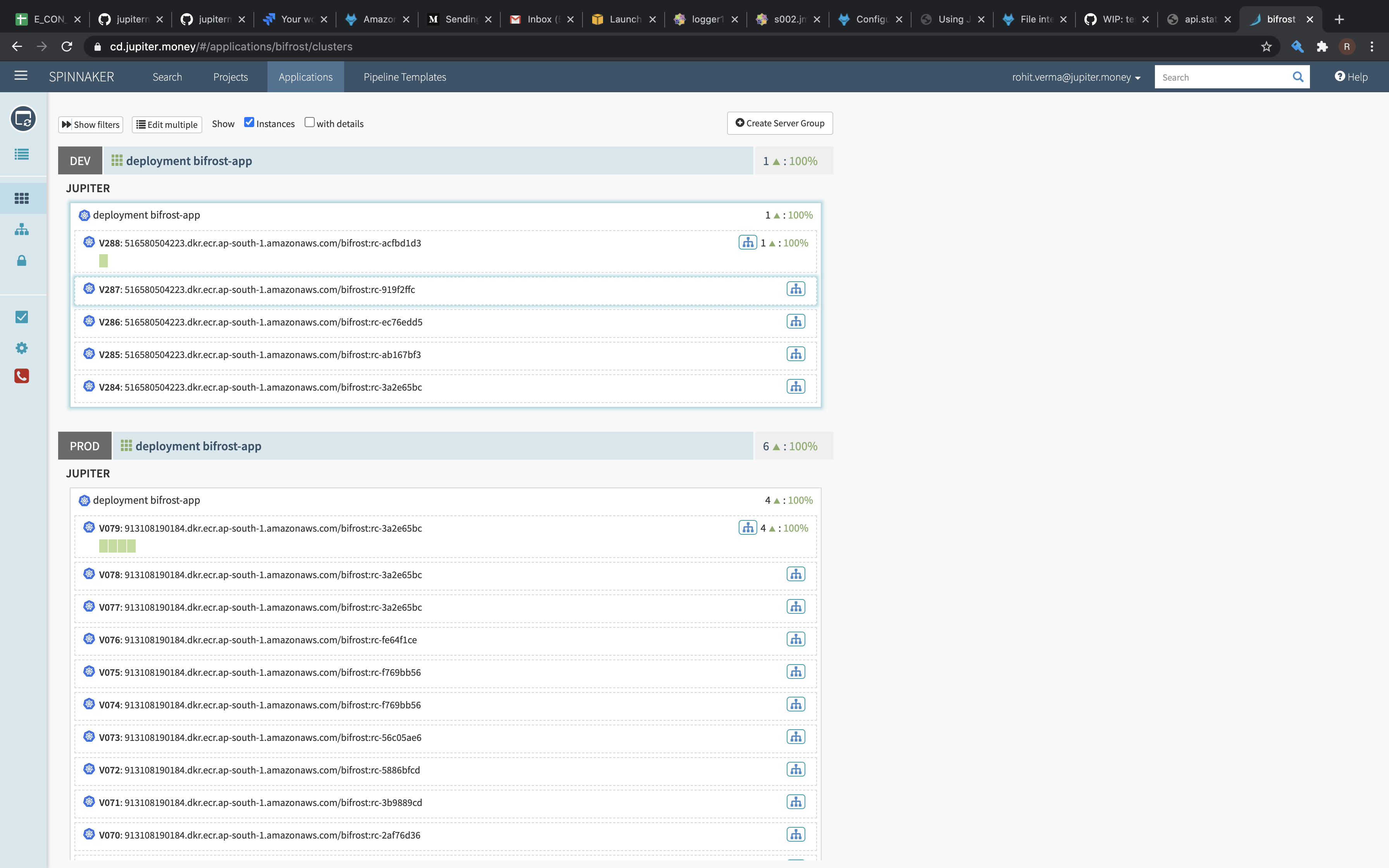Open the rohit.verma@jupiter.money user dropdown

click(1076, 77)
